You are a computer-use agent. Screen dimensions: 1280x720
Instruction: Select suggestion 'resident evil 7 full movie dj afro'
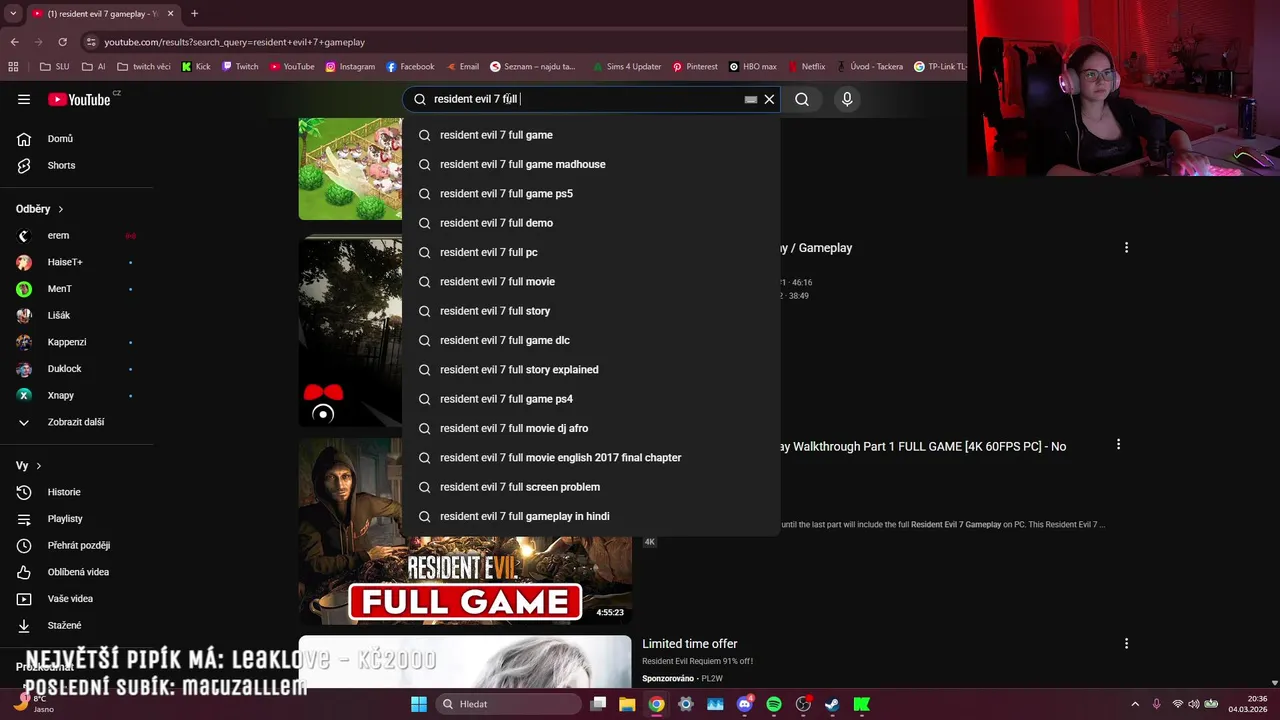(591, 428)
